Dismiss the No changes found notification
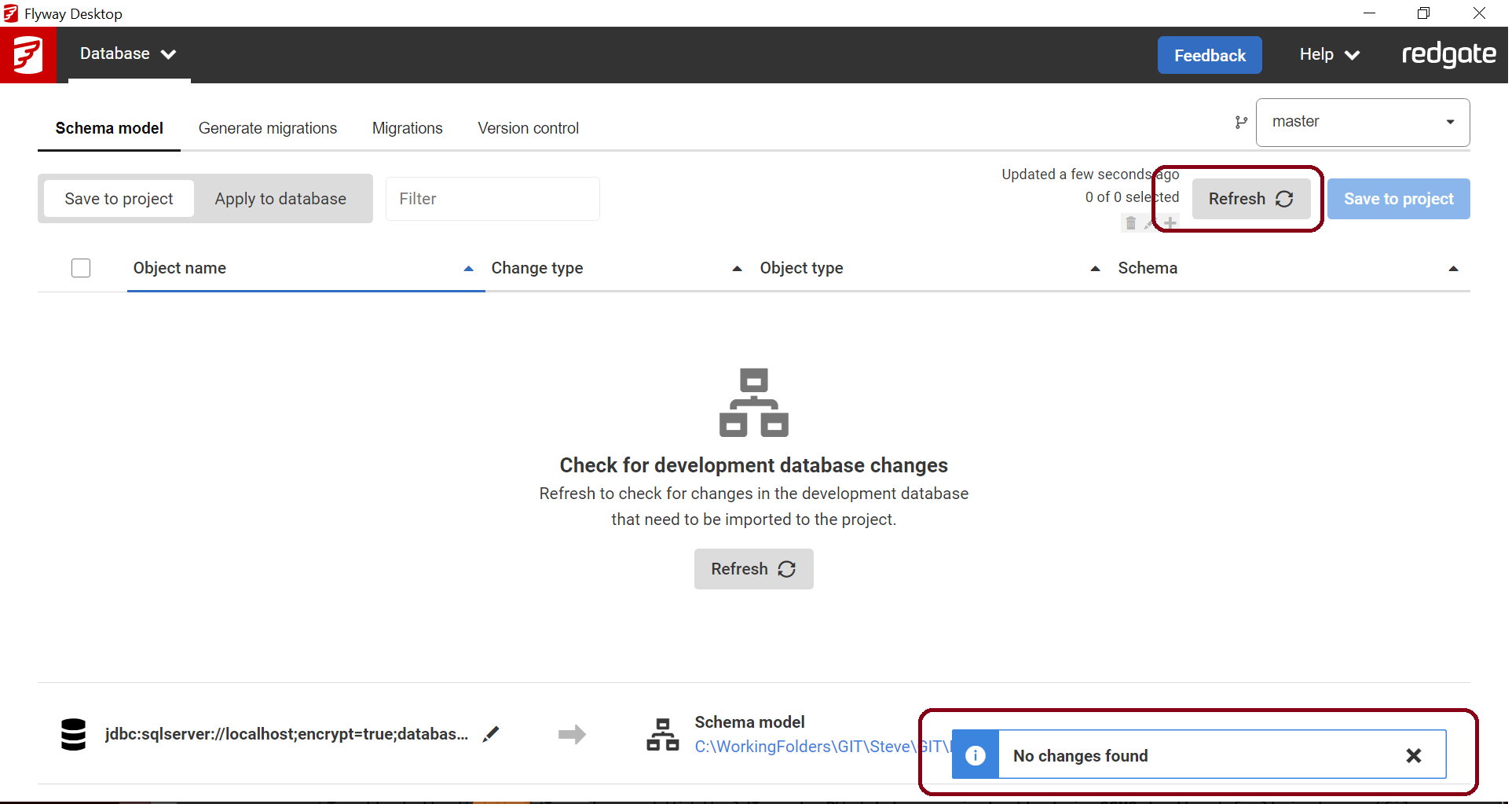 1415,755
